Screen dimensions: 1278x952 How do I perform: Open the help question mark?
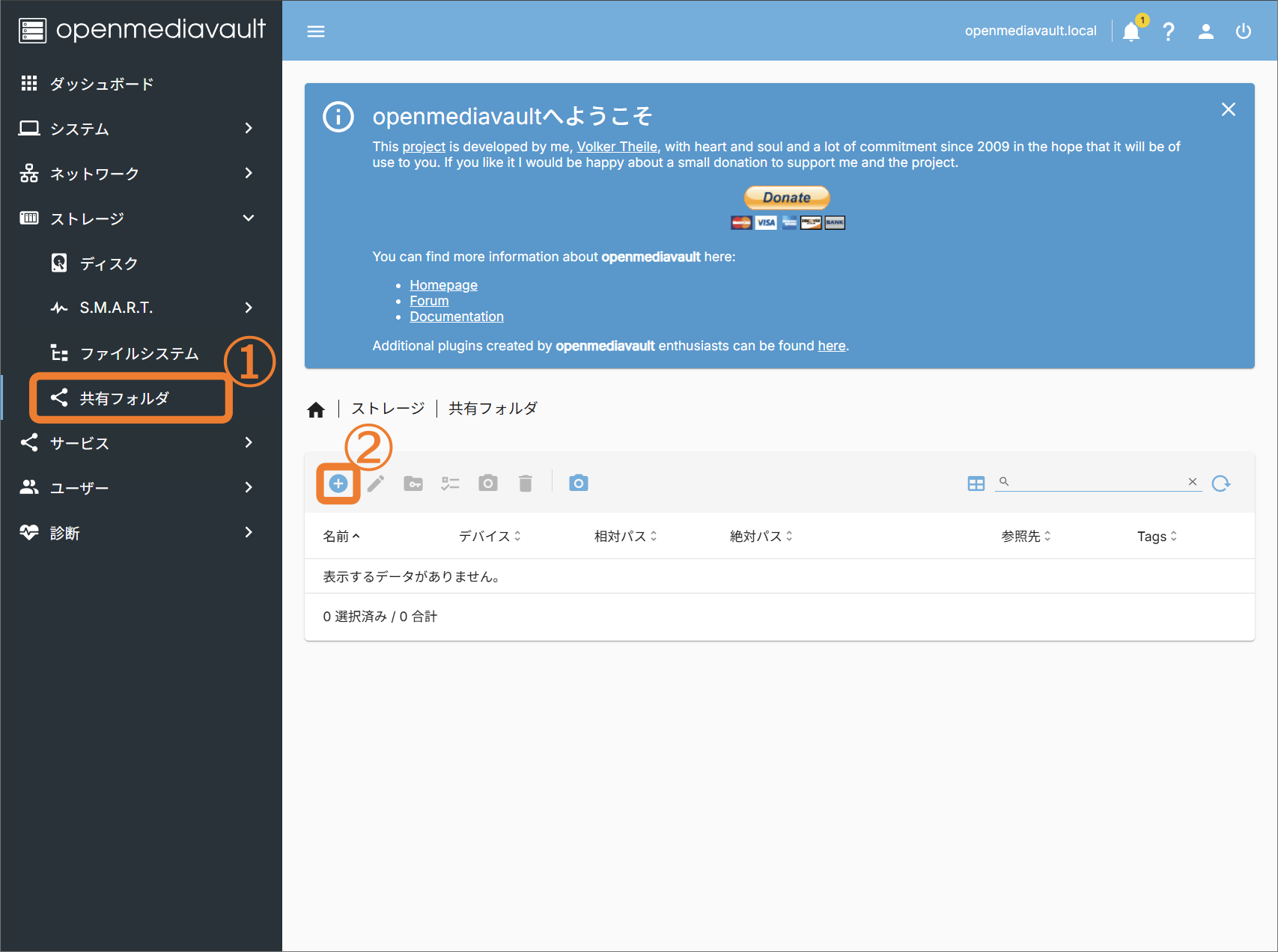pyautogui.click(x=1169, y=31)
